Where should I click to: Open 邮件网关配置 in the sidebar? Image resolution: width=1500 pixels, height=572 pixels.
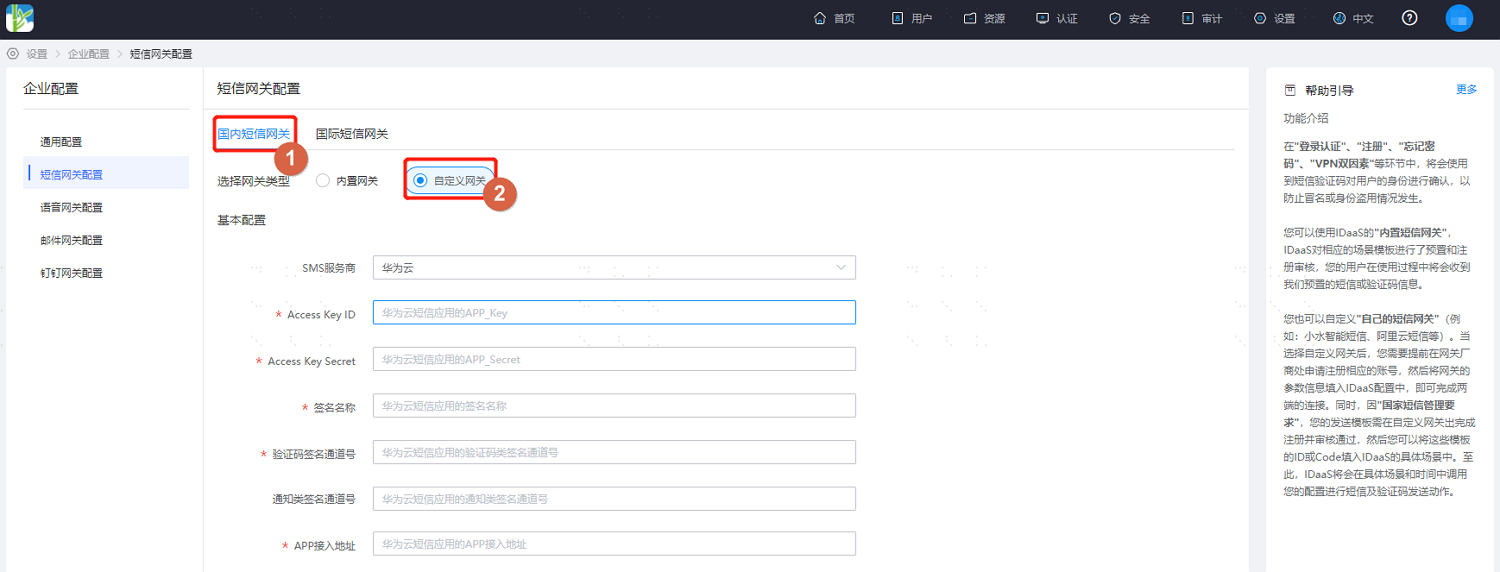[71, 240]
